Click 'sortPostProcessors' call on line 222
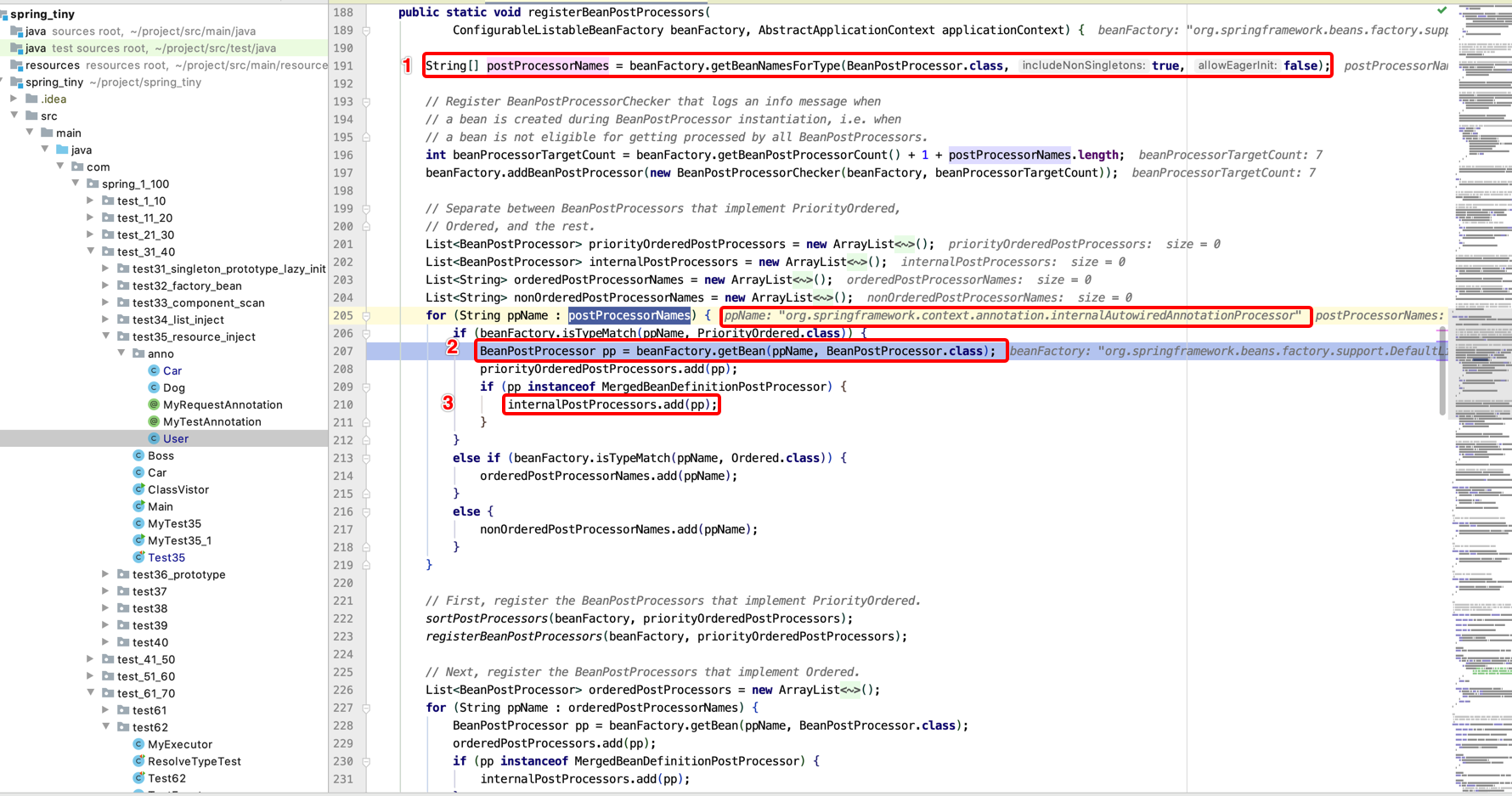Screen dimensions: 1512x796 coord(487,618)
